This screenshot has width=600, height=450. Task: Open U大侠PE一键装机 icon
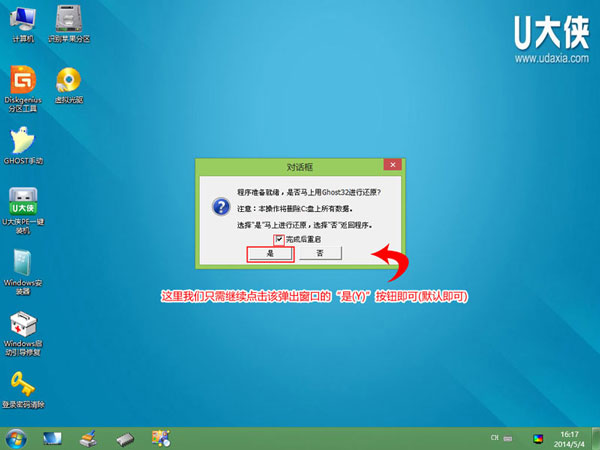pos(23,210)
